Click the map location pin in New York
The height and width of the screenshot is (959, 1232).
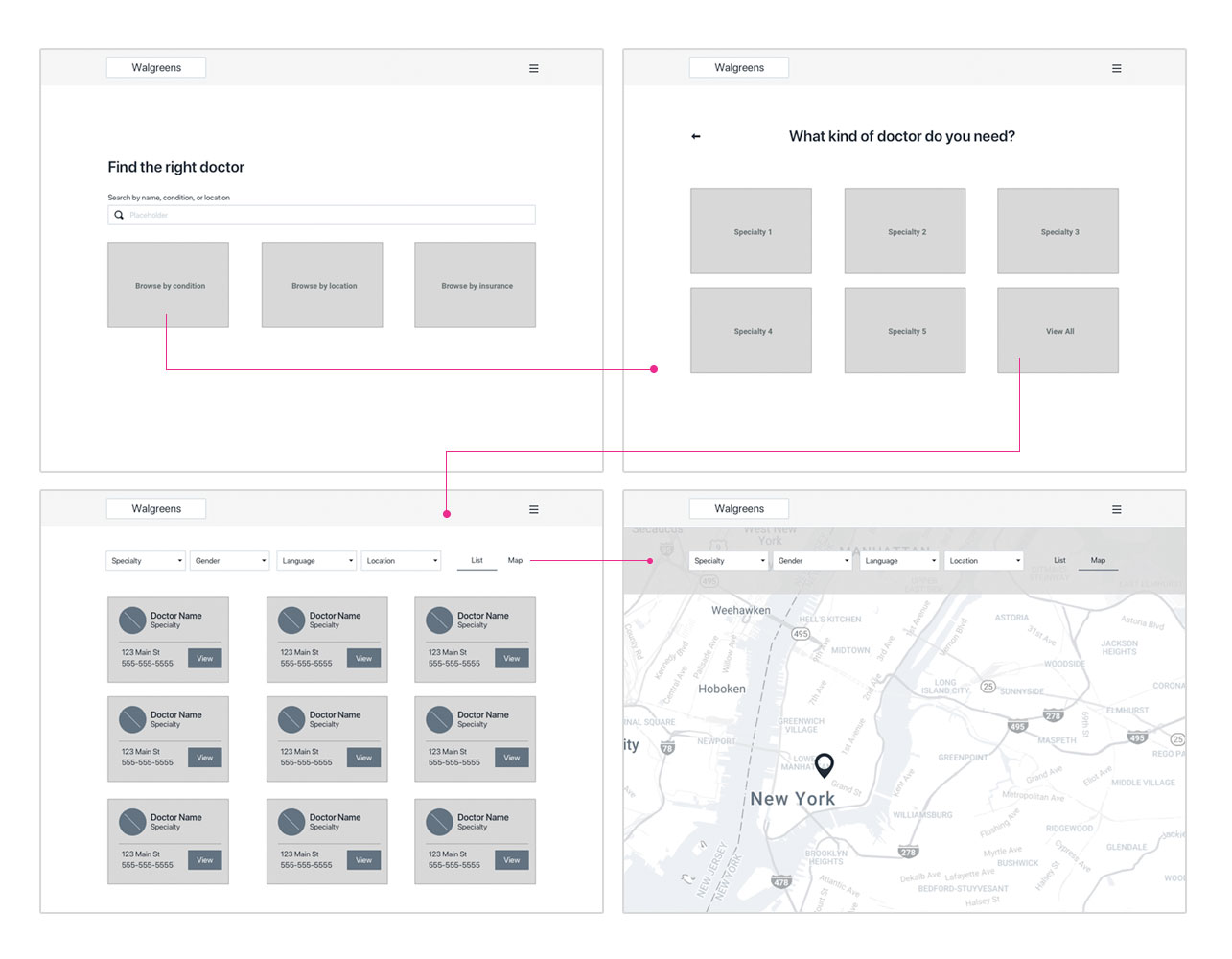824,764
